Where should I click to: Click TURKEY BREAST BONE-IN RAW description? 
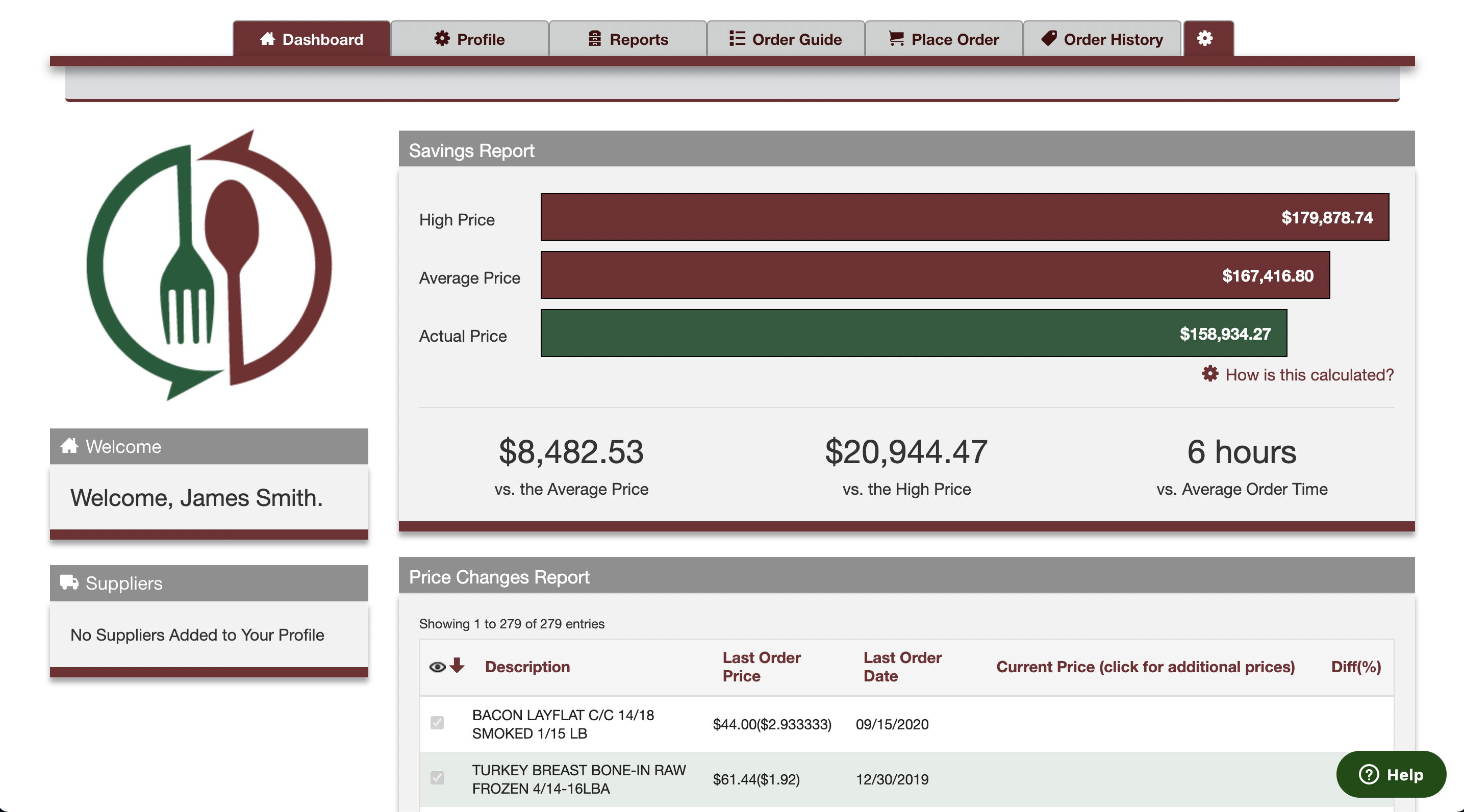point(579,779)
